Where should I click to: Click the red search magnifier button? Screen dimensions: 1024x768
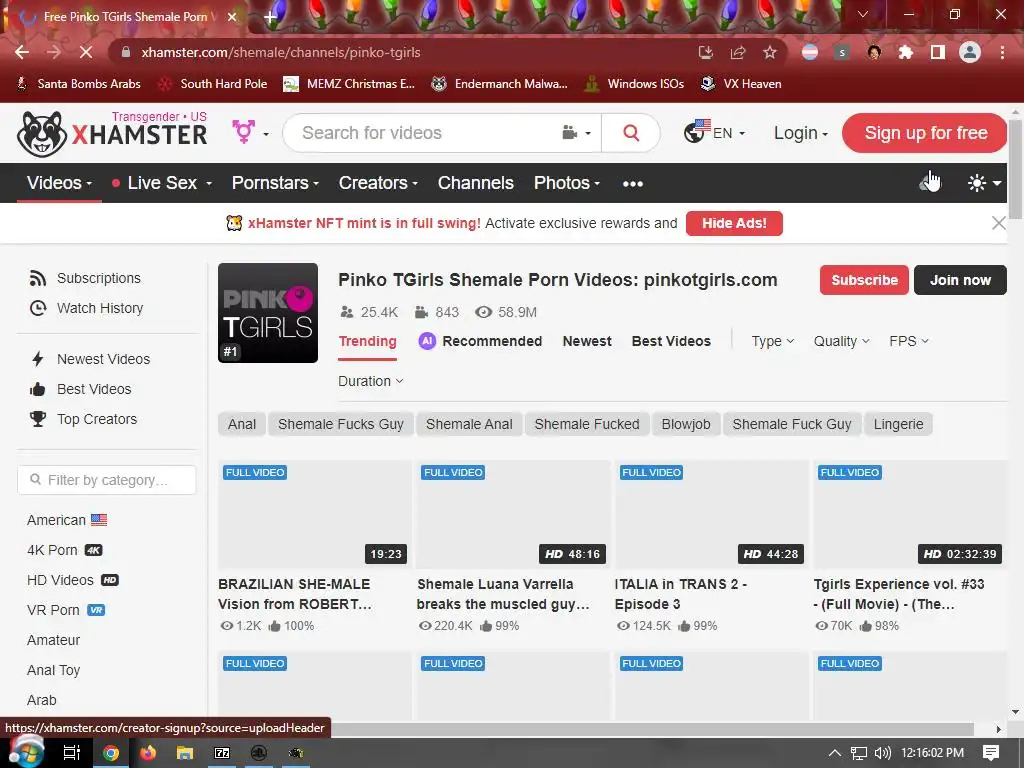pos(631,133)
